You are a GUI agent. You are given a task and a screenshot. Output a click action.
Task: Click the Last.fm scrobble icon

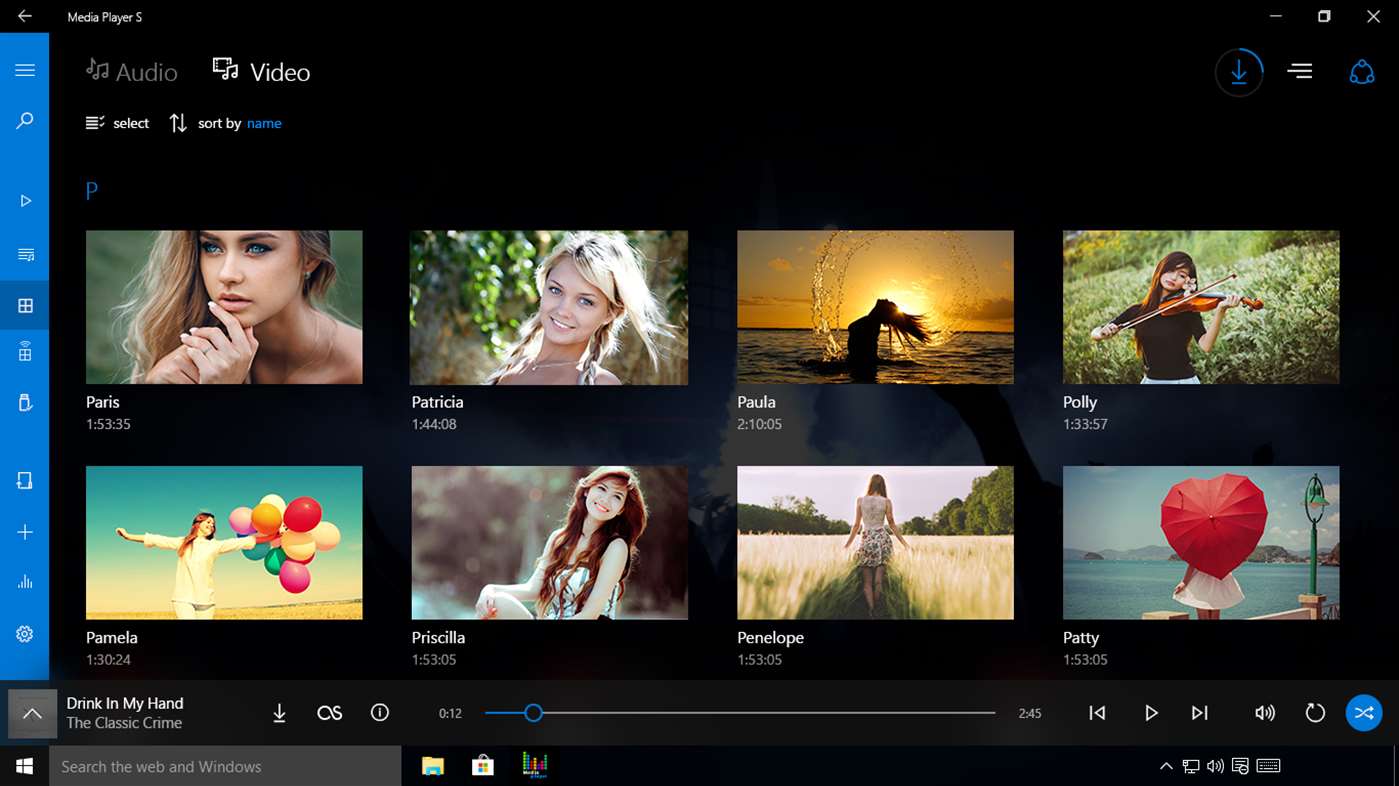[x=330, y=713]
